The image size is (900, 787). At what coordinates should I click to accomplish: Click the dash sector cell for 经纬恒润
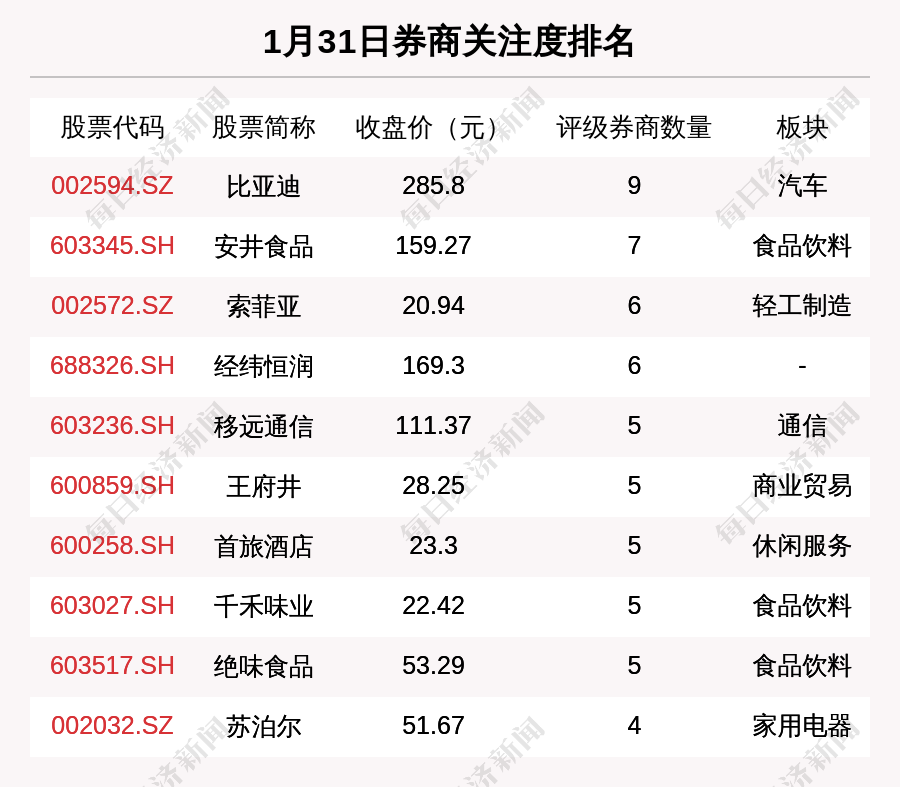(802, 366)
